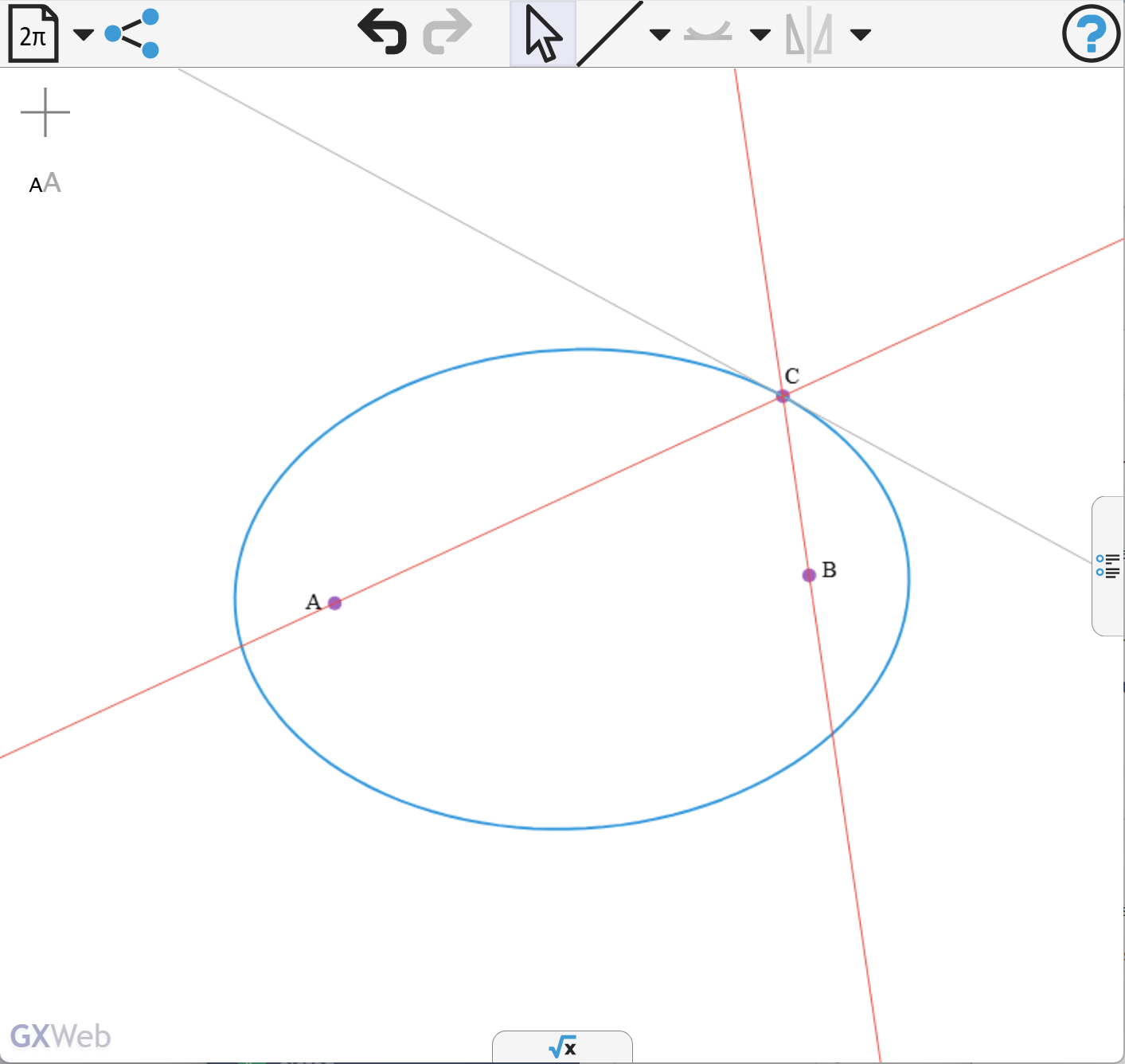Expand the square root output panel
Screen dimensions: 1125x1064
coord(563,1046)
